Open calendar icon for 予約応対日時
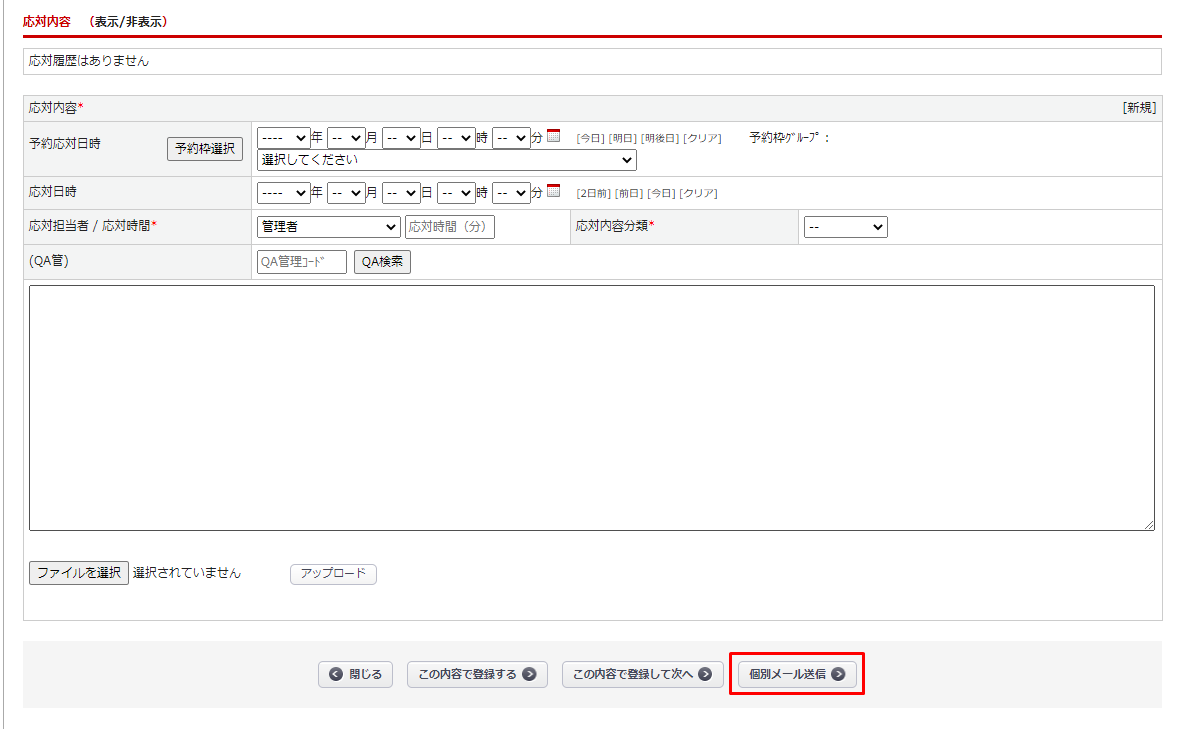1182x729 pixels. (x=554, y=137)
